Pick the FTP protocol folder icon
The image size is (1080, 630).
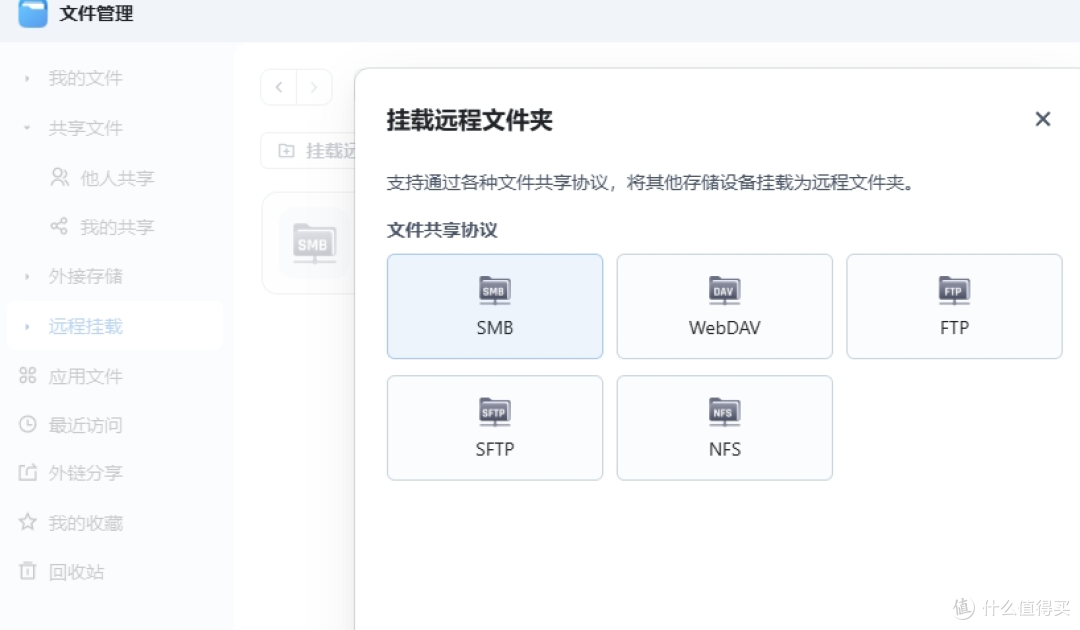point(954,291)
